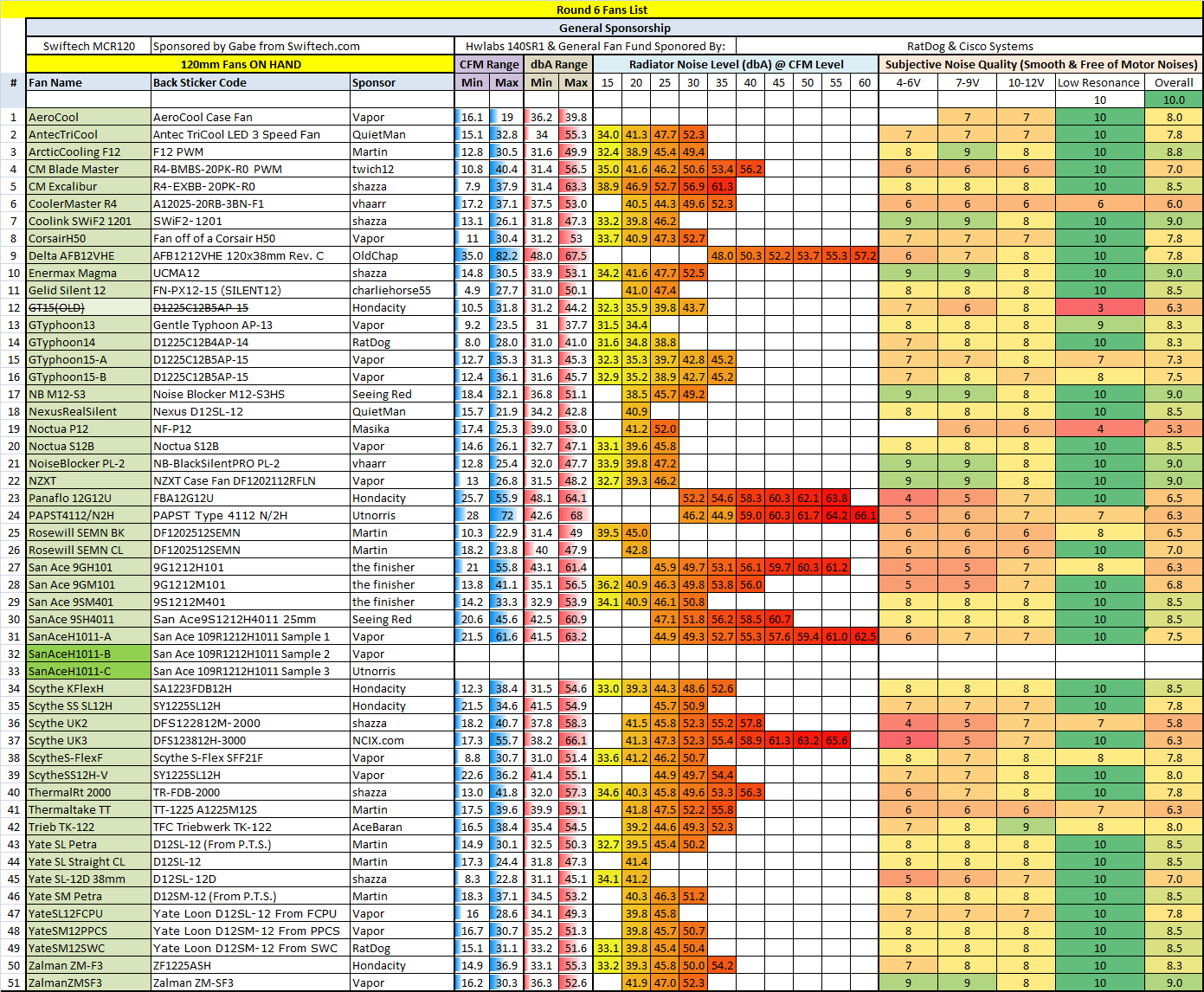
Task: Select the 'Zalman ZM-SF3' sticker code cell
Action: pos(251,982)
